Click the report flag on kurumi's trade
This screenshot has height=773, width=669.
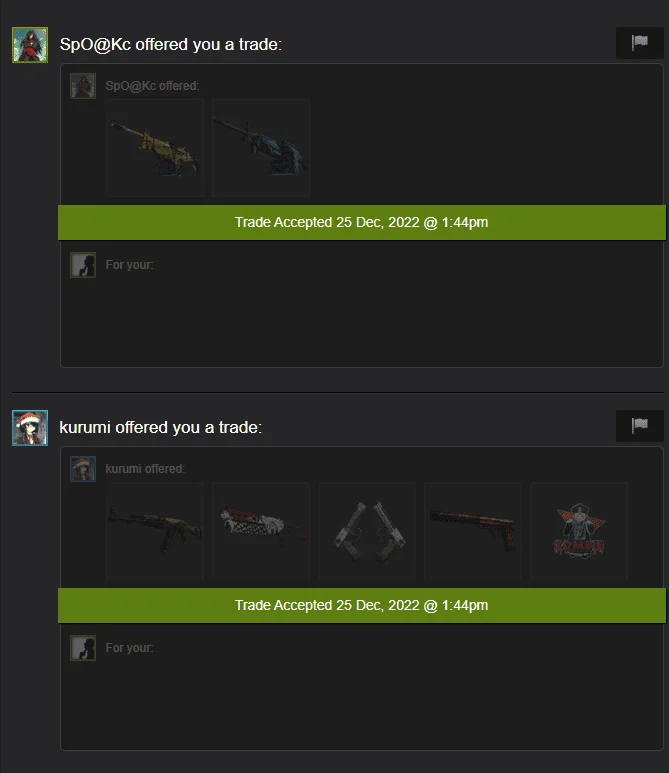pos(639,426)
